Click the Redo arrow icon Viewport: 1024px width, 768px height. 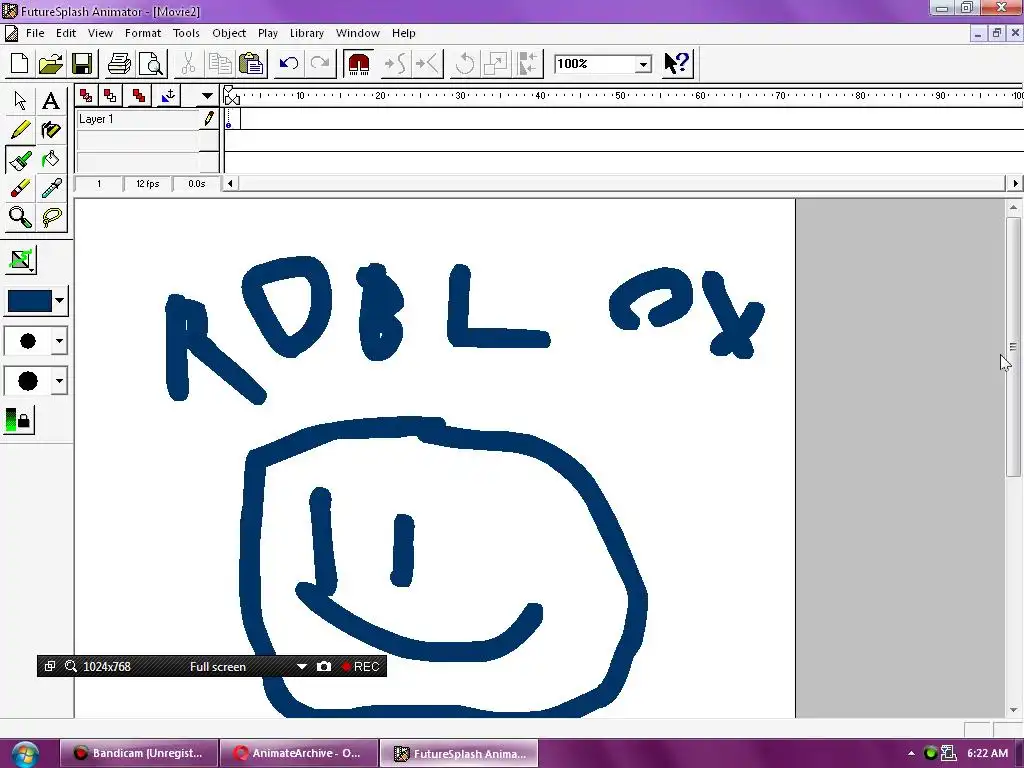(320, 63)
